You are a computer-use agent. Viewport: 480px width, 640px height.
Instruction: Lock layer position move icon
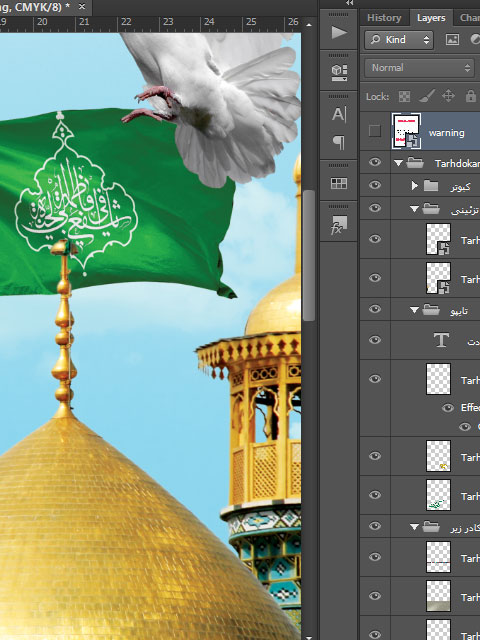(448, 96)
